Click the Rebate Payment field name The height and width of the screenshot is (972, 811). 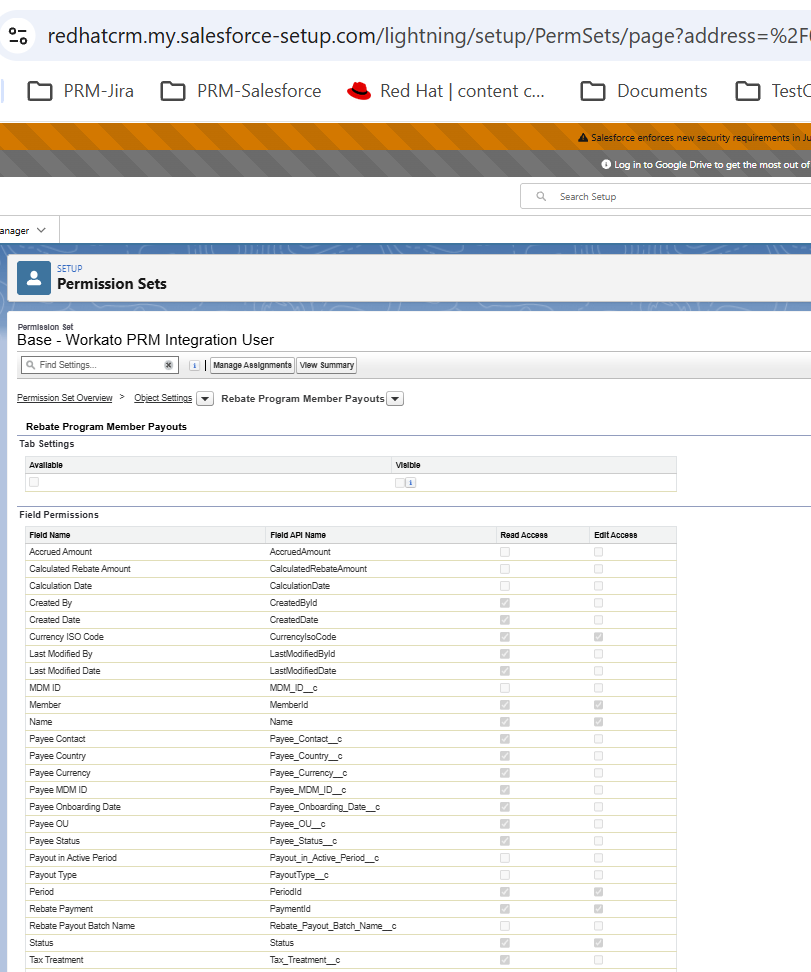61,909
